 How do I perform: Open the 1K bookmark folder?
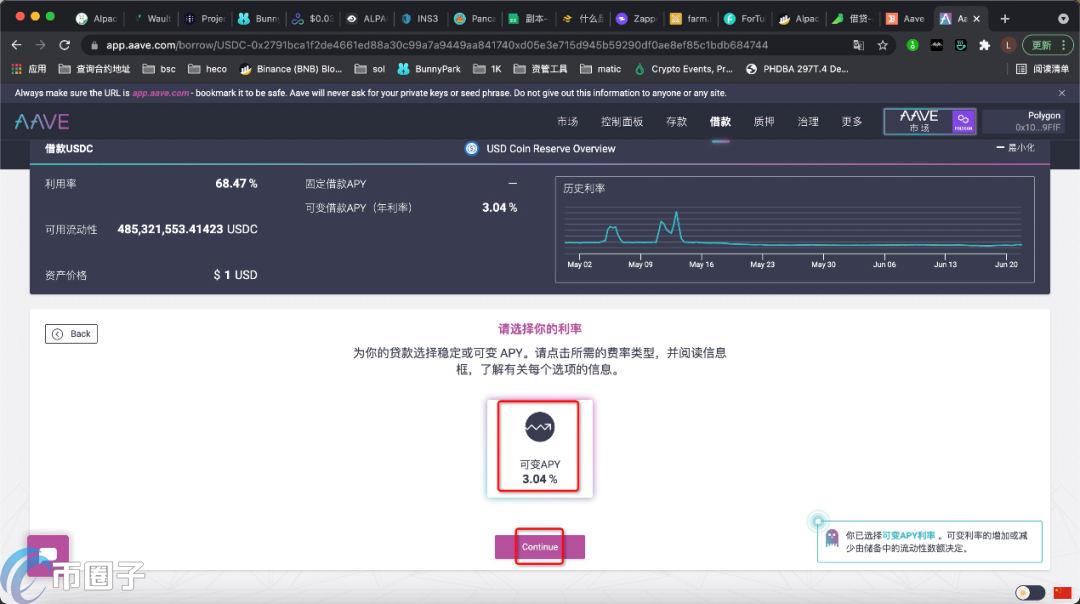point(488,69)
